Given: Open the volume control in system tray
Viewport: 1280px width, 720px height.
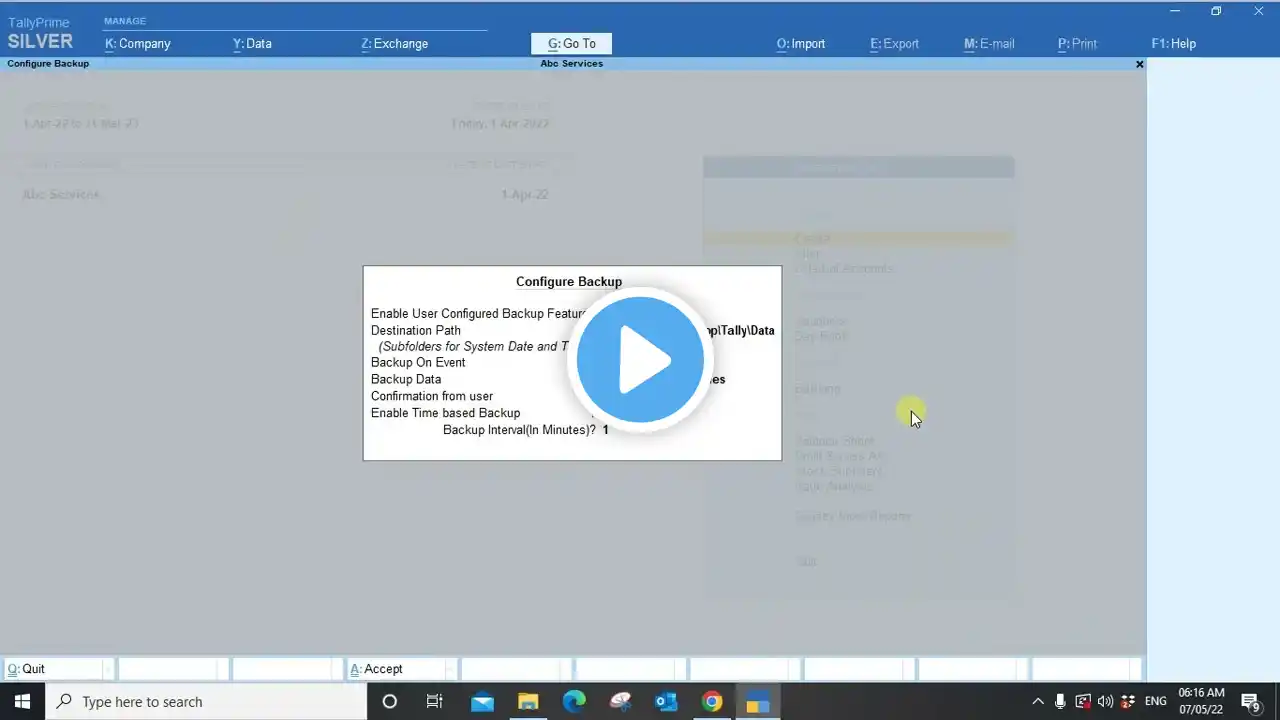Looking at the screenshot, I should pos(1105,701).
